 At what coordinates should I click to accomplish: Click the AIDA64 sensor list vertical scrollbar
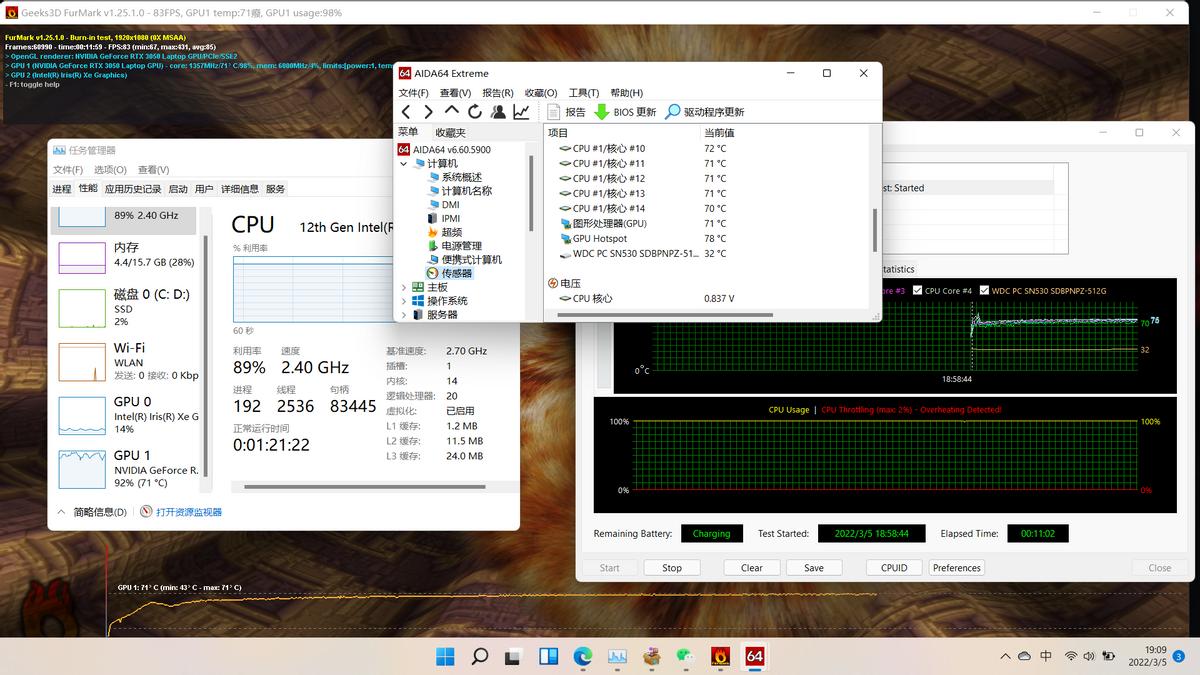tap(875, 230)
